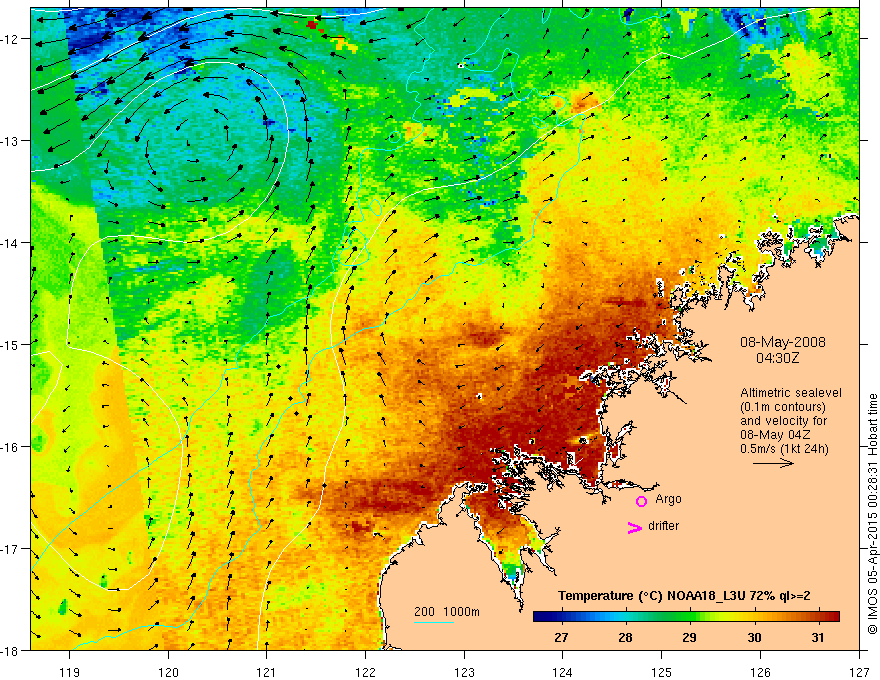
Task: Click the longitude axis label 125
Action: [x=661, y=672]
